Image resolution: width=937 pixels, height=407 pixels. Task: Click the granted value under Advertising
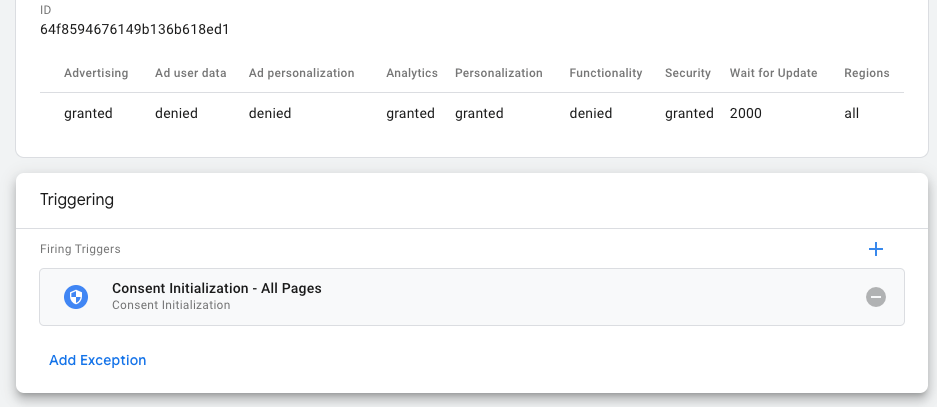(88, 114)
